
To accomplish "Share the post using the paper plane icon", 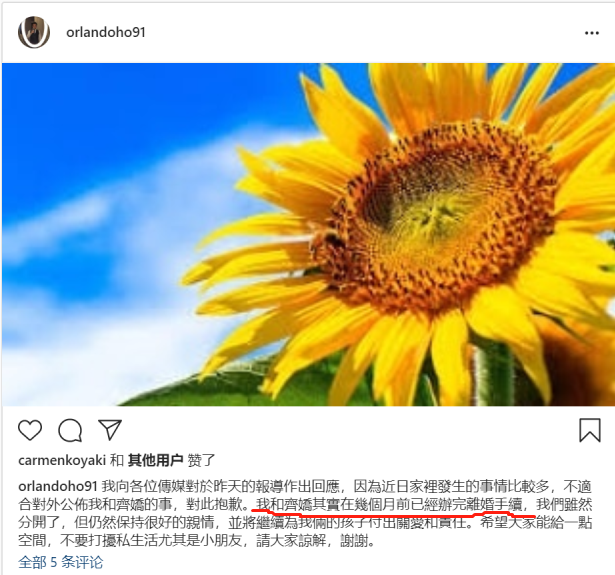I will tap(109, 430).
